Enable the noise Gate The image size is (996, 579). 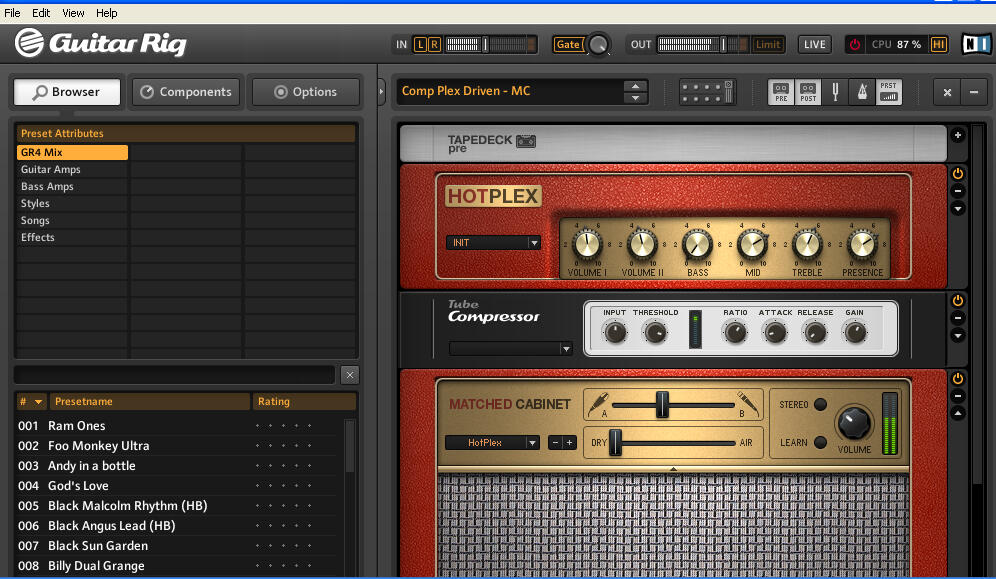568,44
